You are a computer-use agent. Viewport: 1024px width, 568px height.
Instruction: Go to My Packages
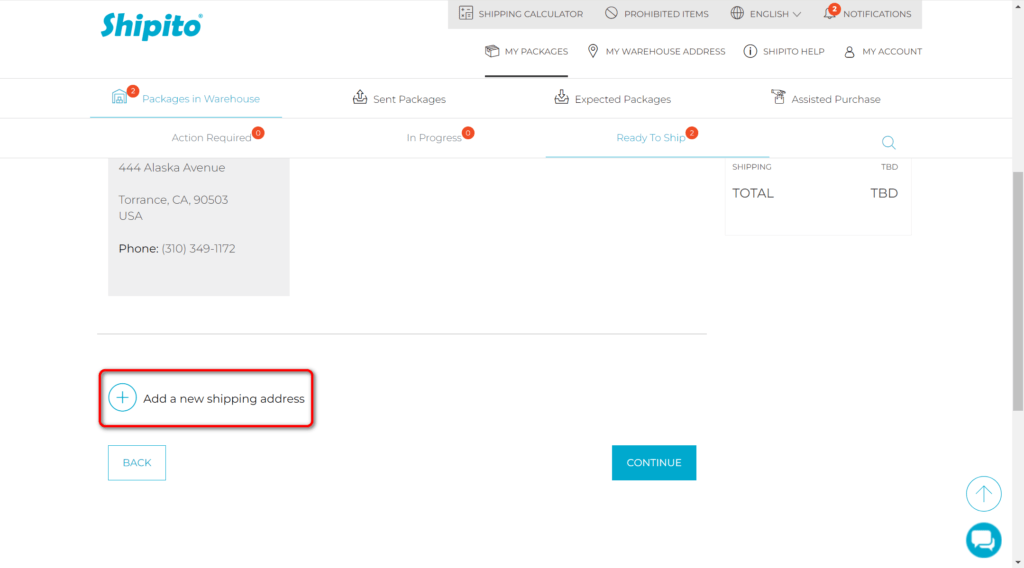coord(536,52)
